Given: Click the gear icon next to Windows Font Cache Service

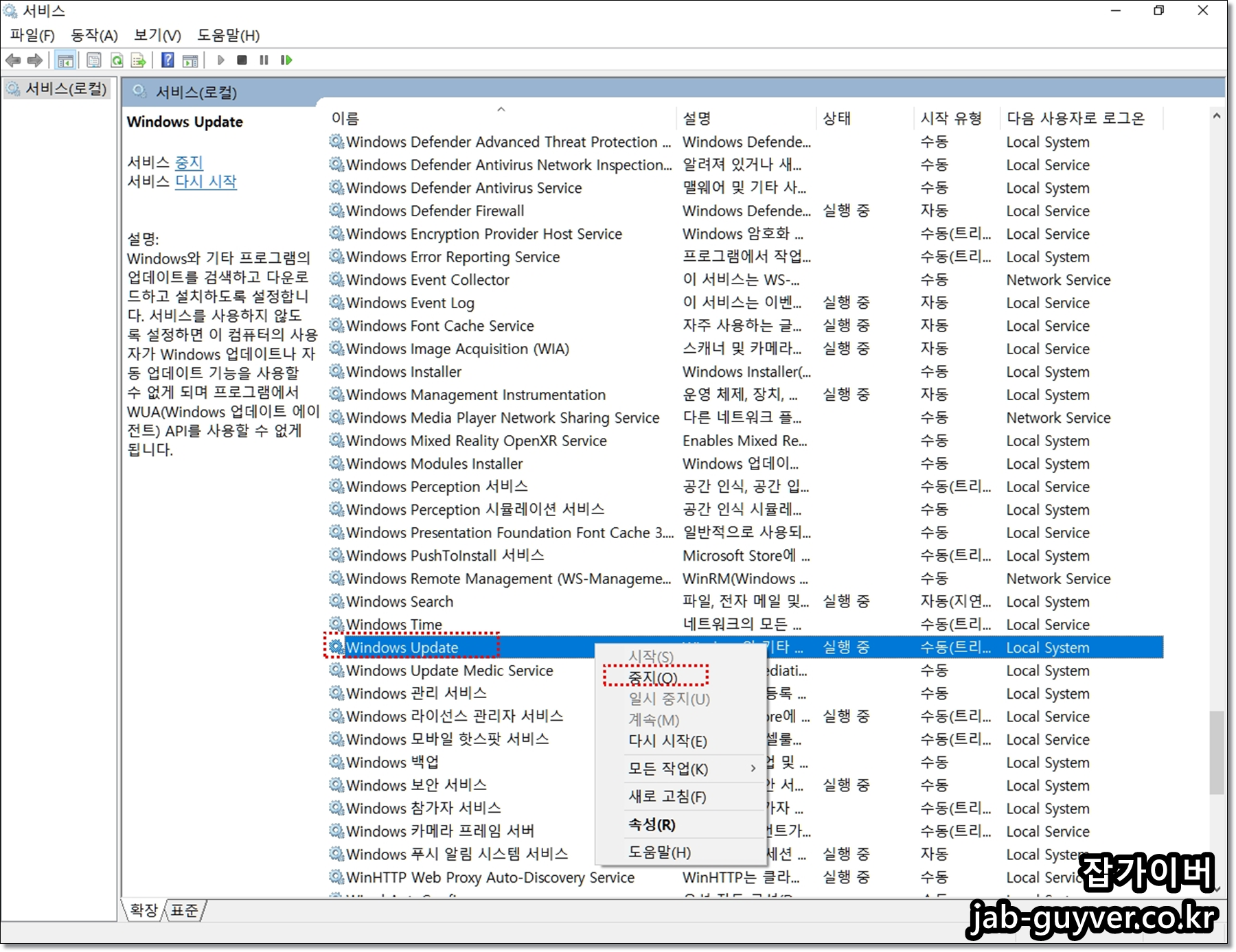Looking at the screenshot, I should point(336,325).
